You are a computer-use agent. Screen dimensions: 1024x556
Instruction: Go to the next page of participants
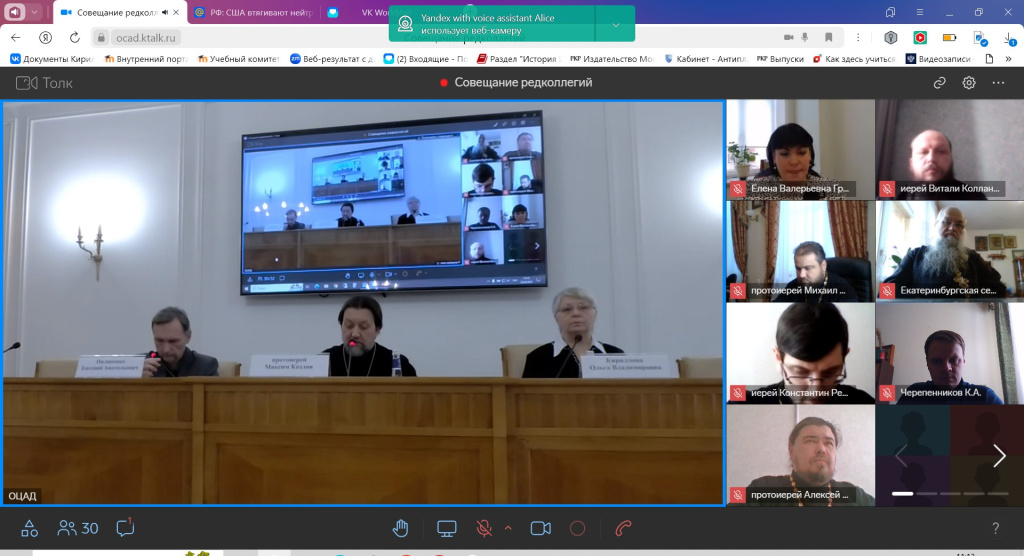point(998,456)
